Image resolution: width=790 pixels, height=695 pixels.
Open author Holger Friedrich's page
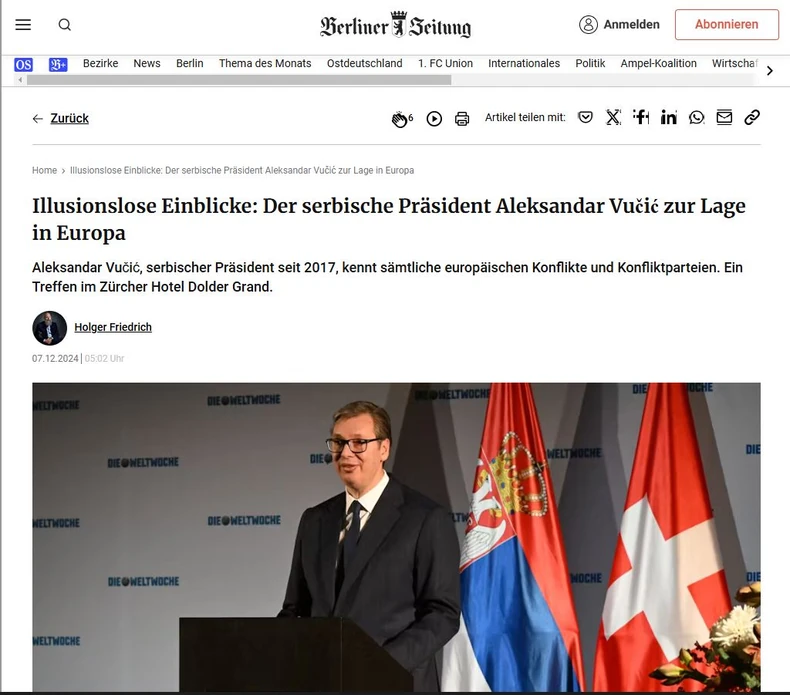[x=113, y=327]
